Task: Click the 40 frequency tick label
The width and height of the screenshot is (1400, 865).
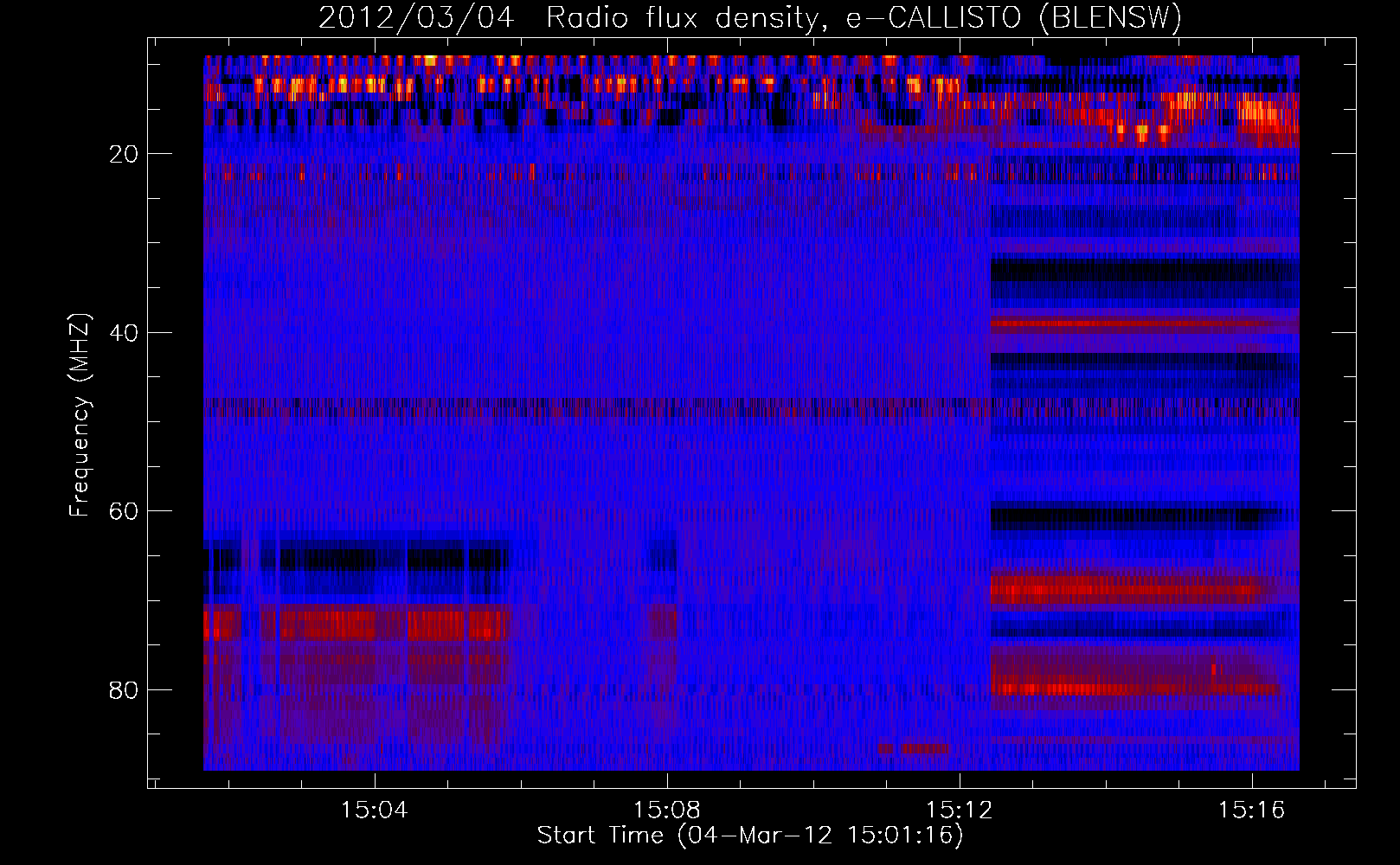Action: pyautogui.click(x=125, y=333)
